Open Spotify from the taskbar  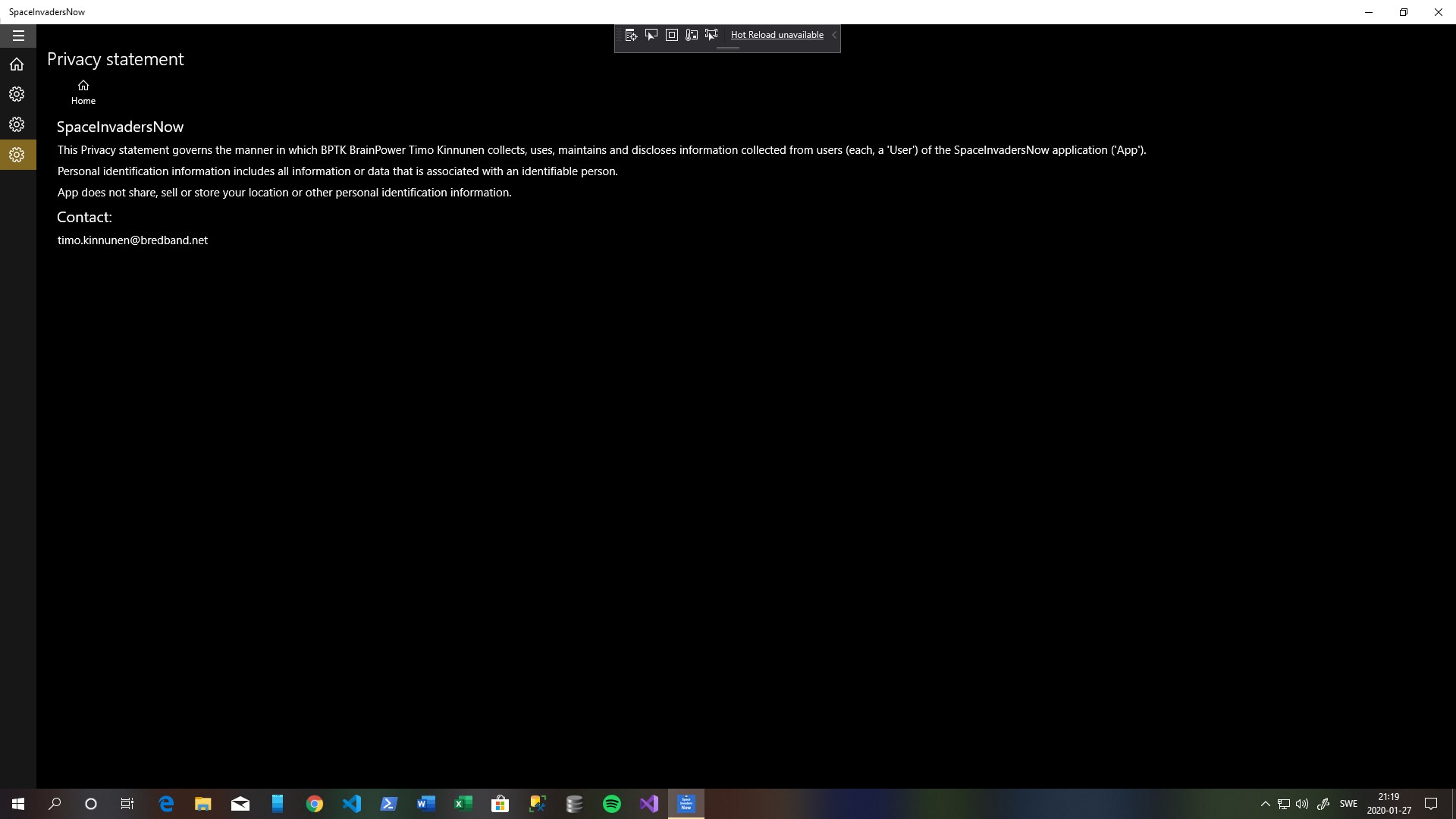click(612, 804)
